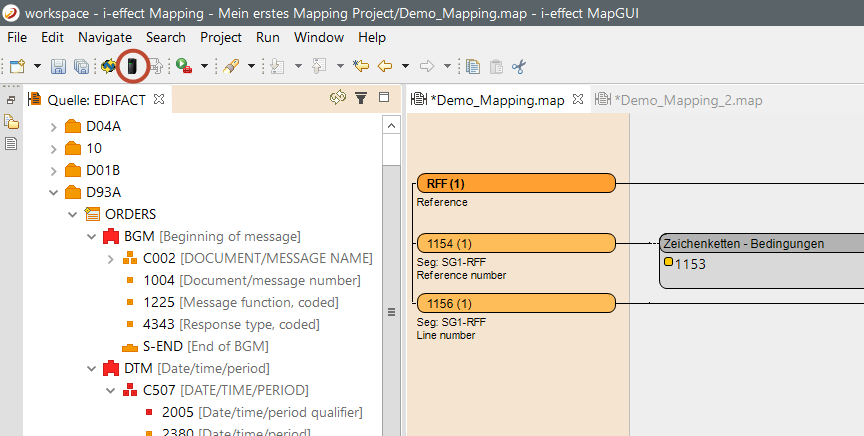Click the sync arrows icon in EDIFACT panel
The width and height of the screenshot is (864, 436).
click(x=338, y=98)
